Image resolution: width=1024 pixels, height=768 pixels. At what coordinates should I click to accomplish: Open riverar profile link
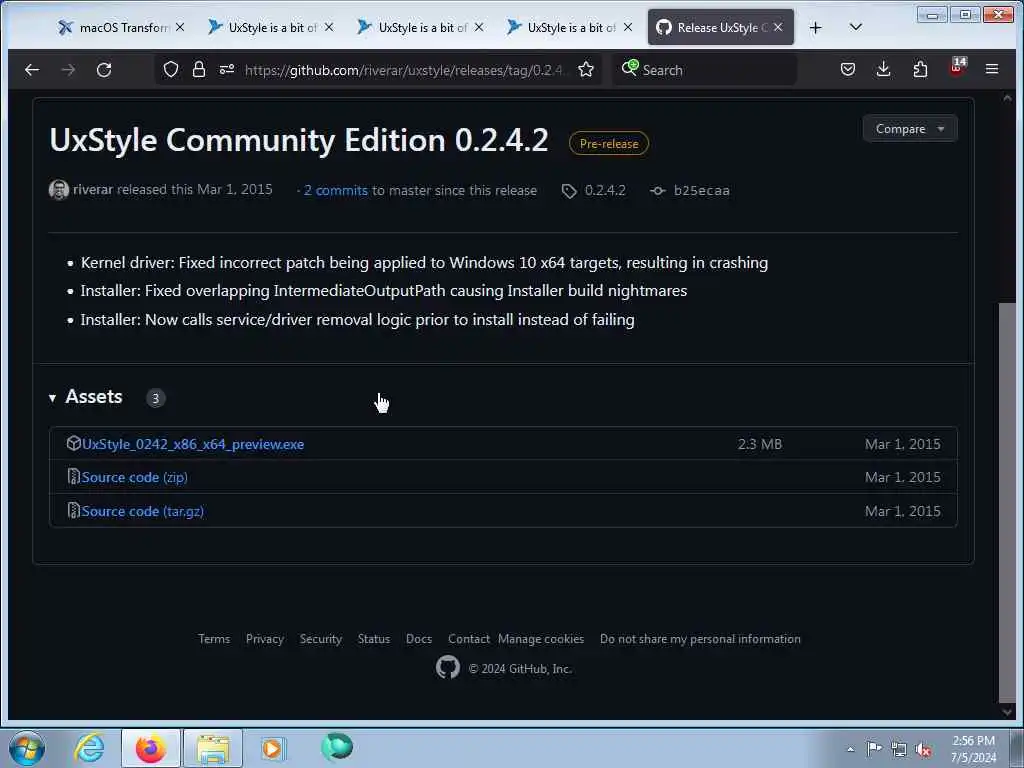93,189
